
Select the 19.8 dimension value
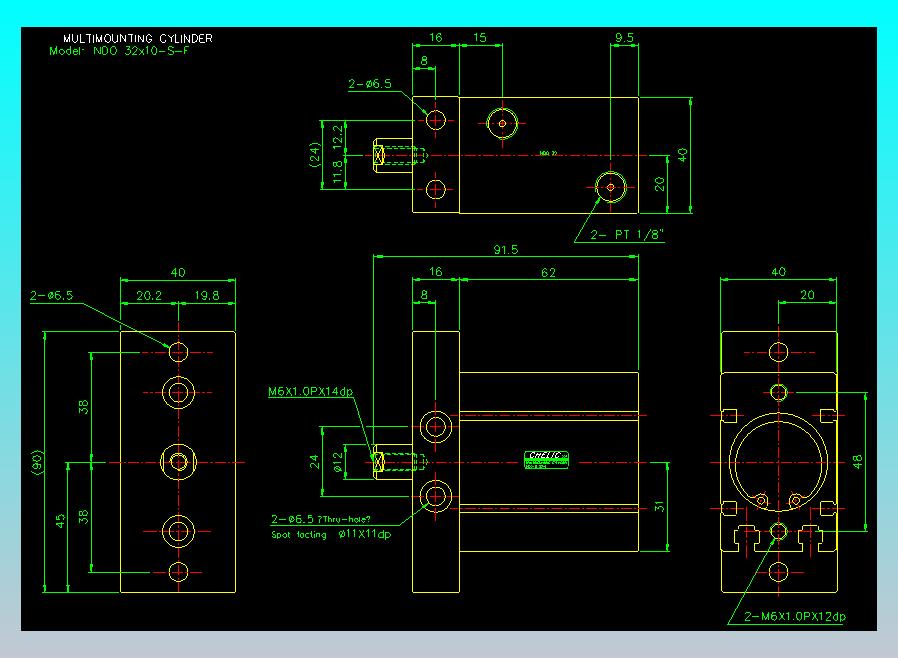tap(207, 295)
